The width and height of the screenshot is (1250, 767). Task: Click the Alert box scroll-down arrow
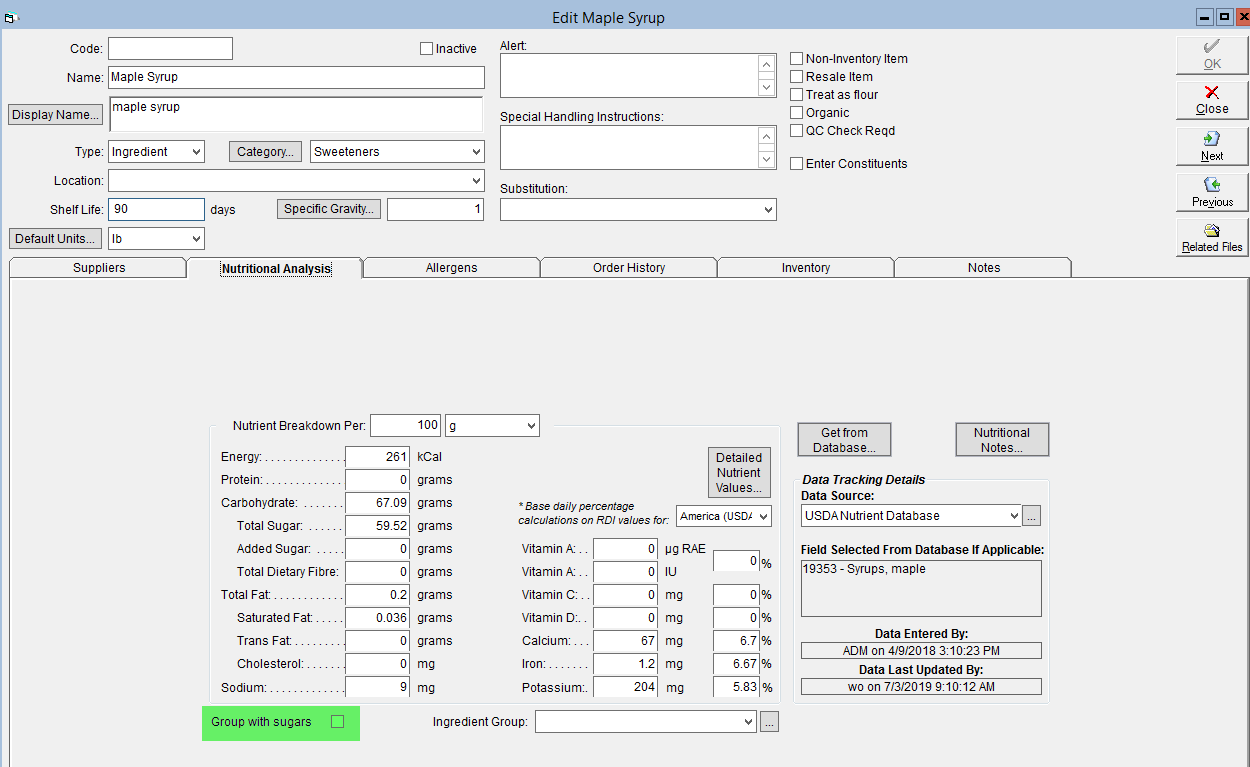pos(767,87)
